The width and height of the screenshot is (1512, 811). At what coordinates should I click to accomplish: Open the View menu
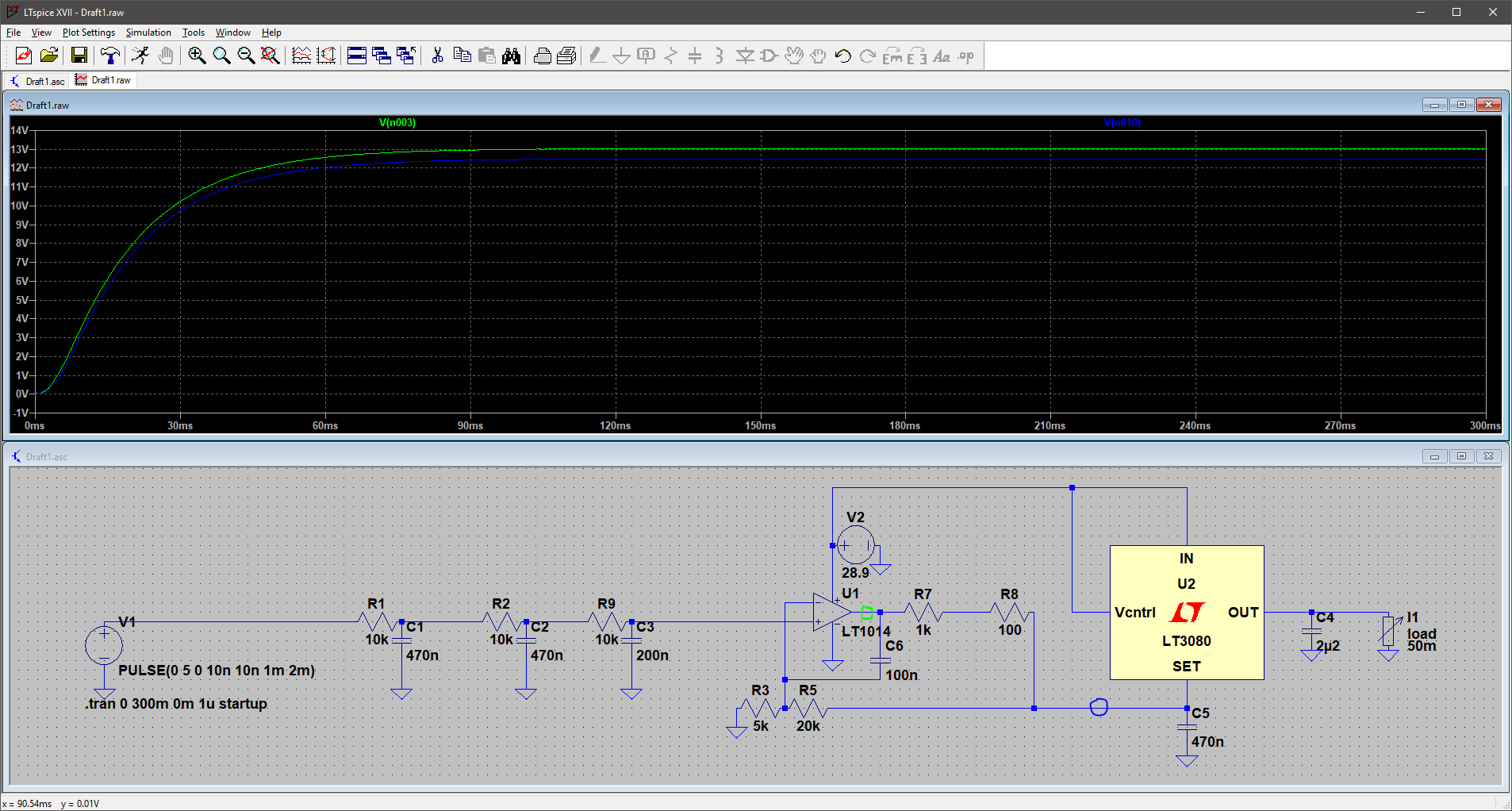(41, 33)
